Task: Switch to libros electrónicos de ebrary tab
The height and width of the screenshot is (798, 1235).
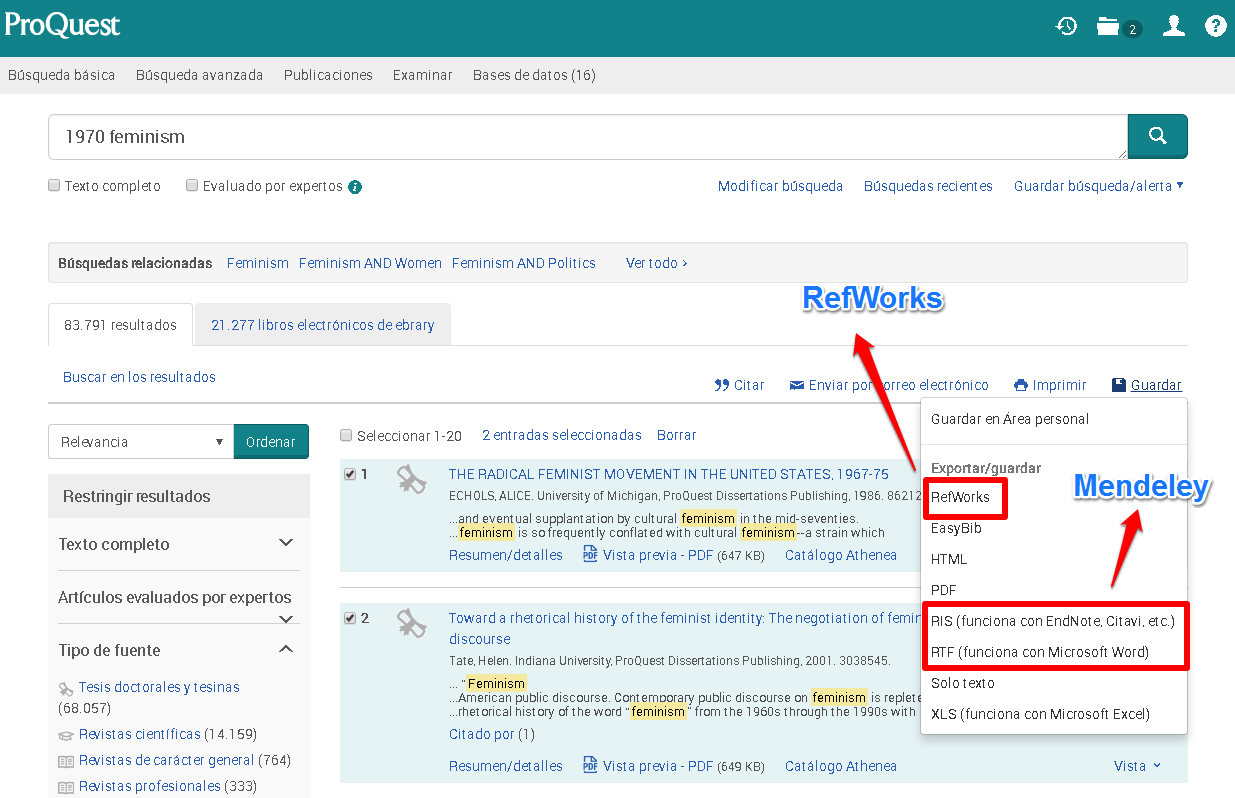Action: (323, 325)
